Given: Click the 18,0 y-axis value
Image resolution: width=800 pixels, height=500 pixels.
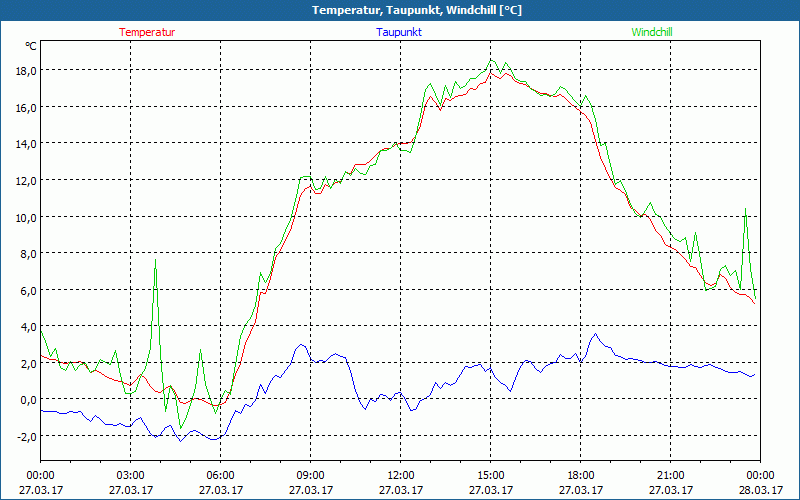Looking at the screenshot, I should tap(26, 70).
